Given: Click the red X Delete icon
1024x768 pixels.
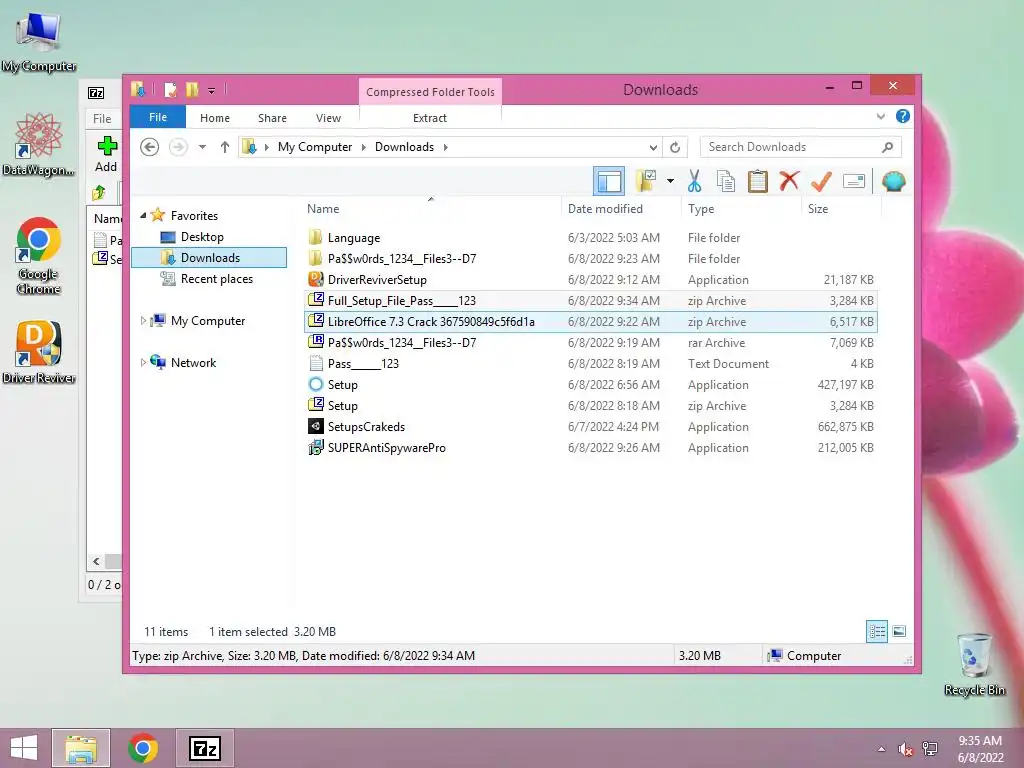Looking at the screenshot, I should pos(789,180).
